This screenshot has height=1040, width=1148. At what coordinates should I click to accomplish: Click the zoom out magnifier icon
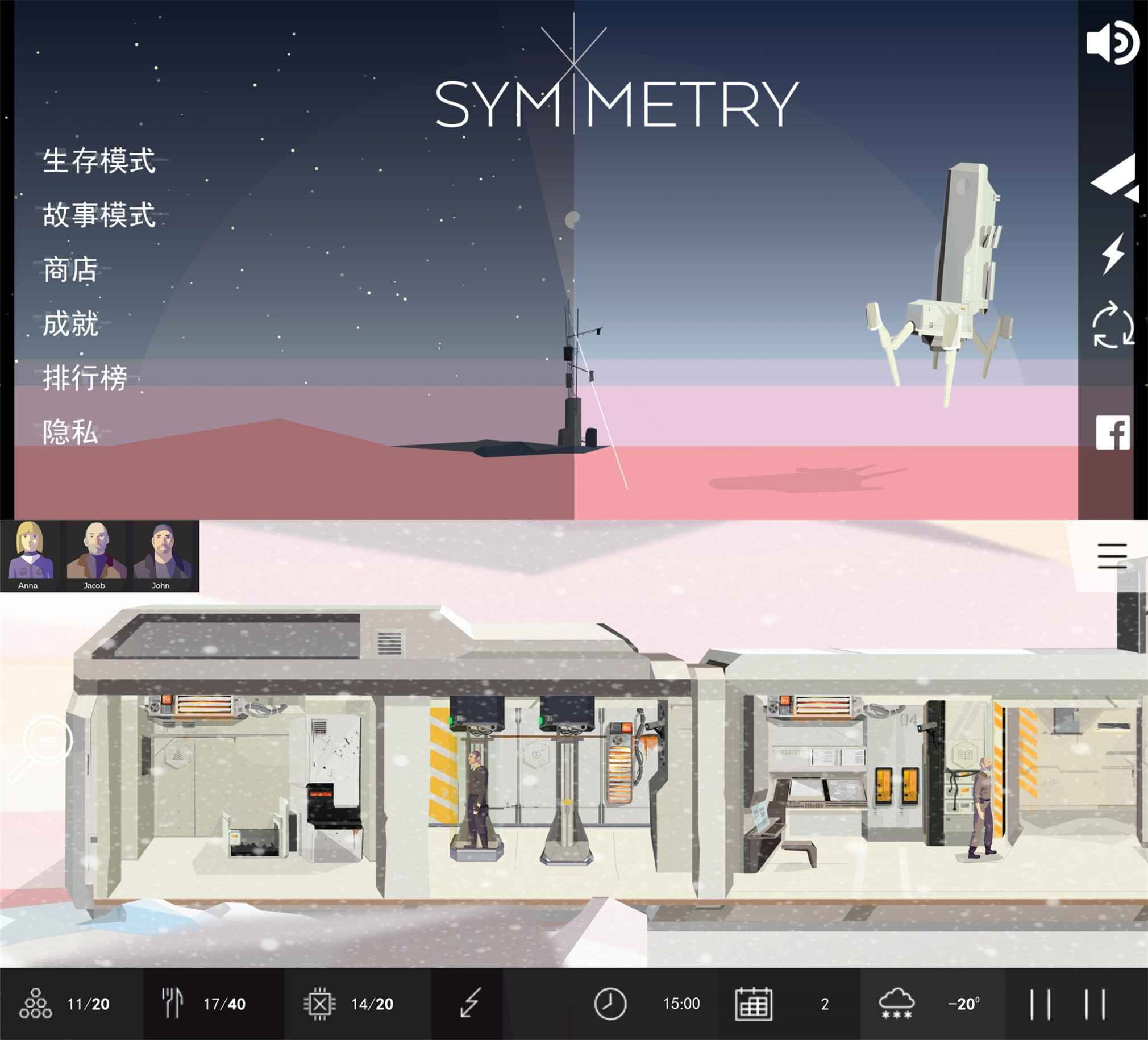[41, 748]
